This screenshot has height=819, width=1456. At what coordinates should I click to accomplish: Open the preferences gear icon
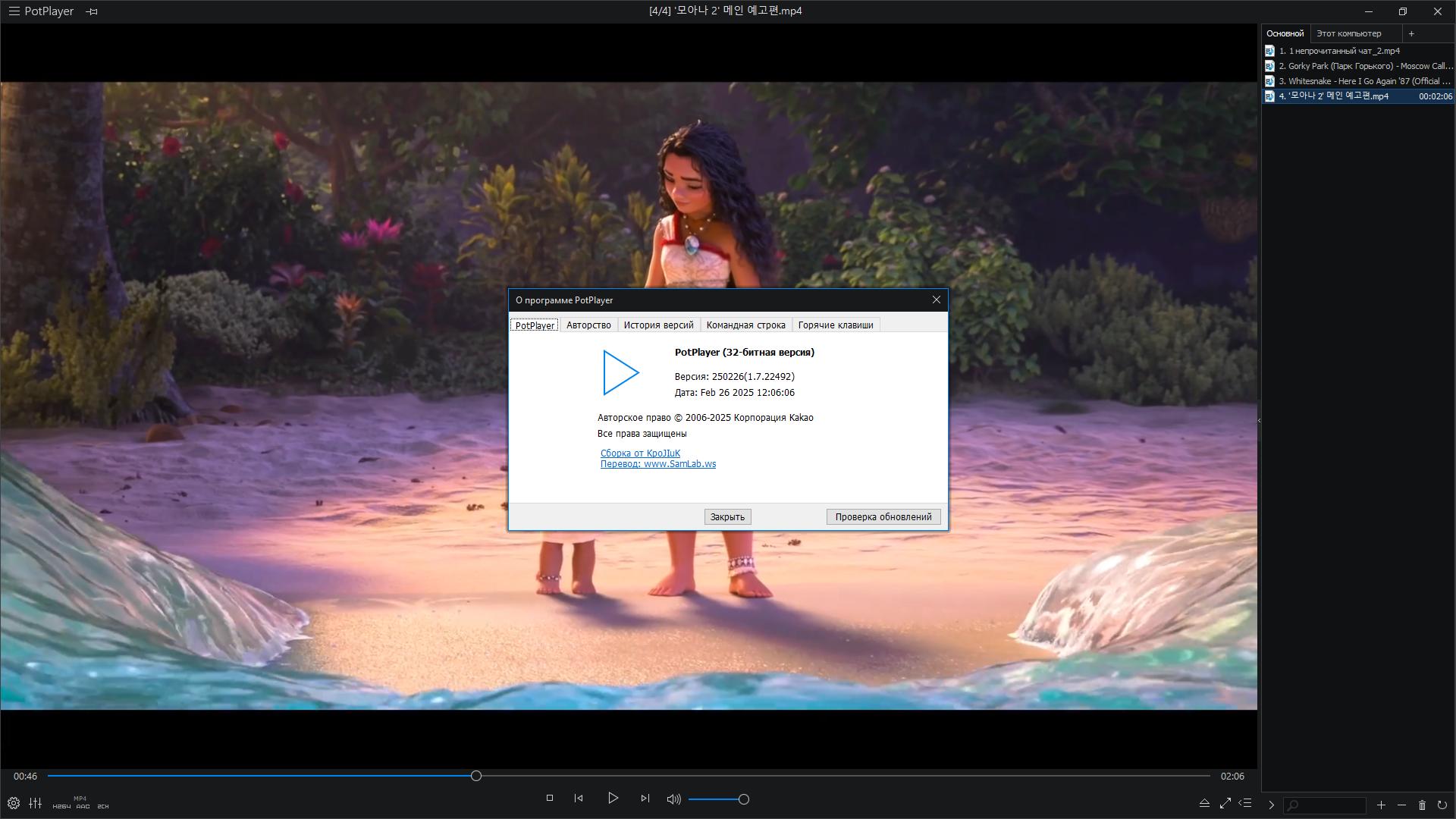(x=14, y=803)
